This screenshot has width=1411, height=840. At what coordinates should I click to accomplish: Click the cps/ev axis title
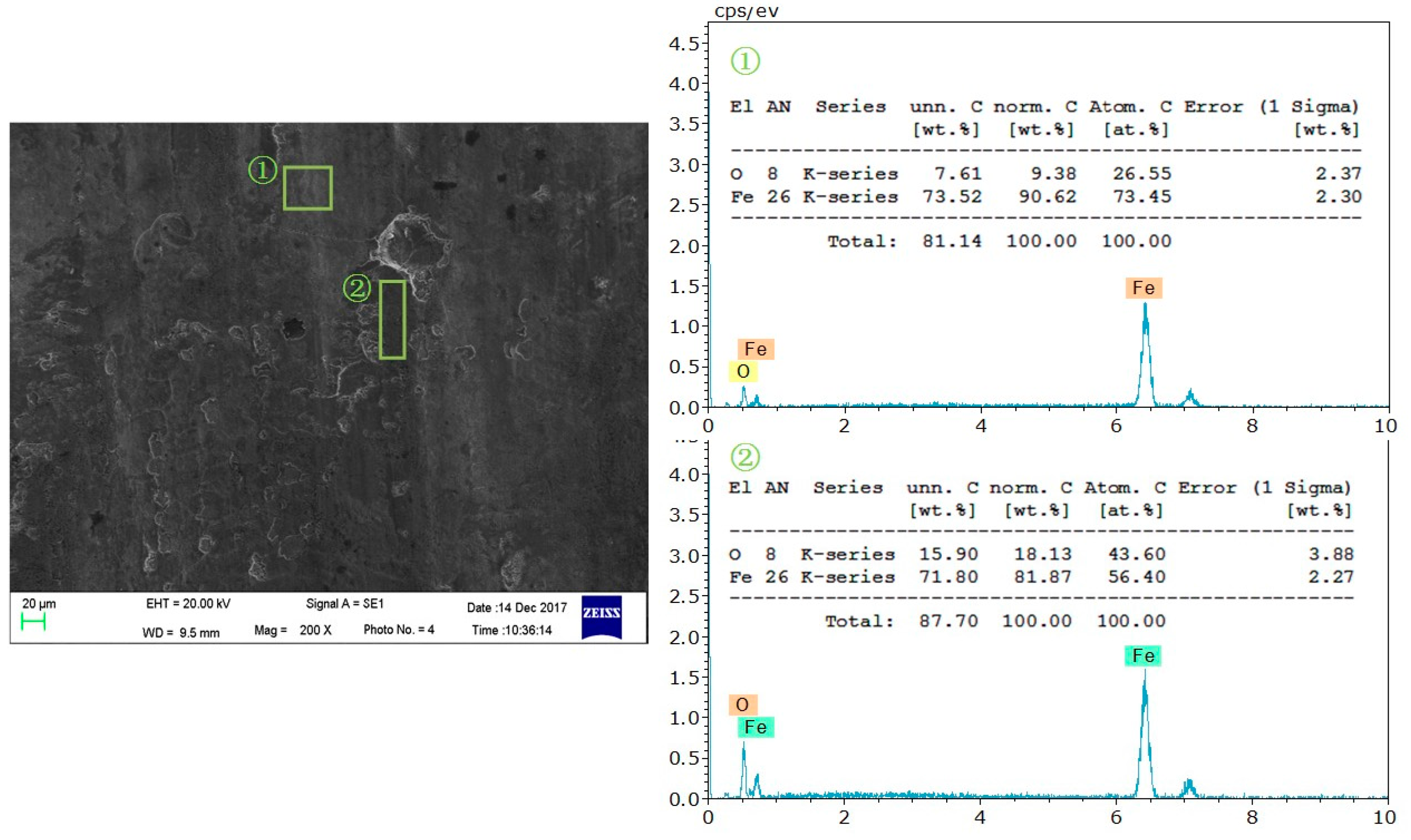coord(746,11)
